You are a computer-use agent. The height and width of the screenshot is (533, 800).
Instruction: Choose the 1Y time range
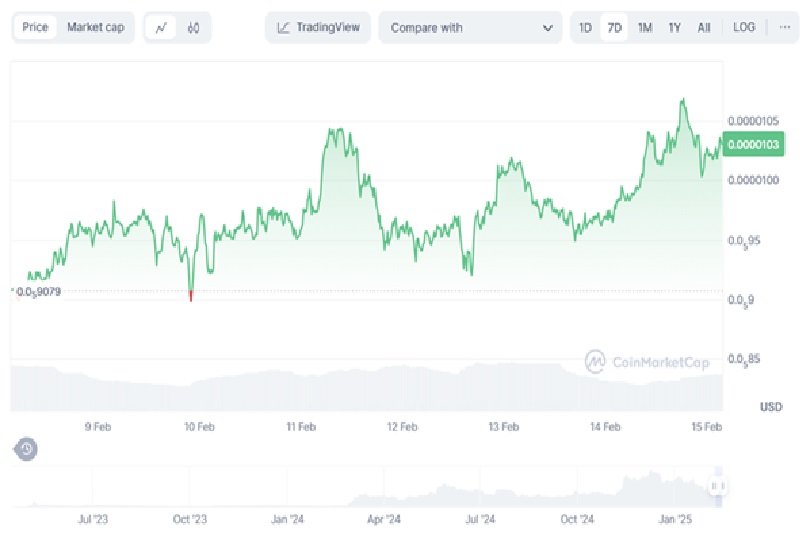tap(675, 28)
